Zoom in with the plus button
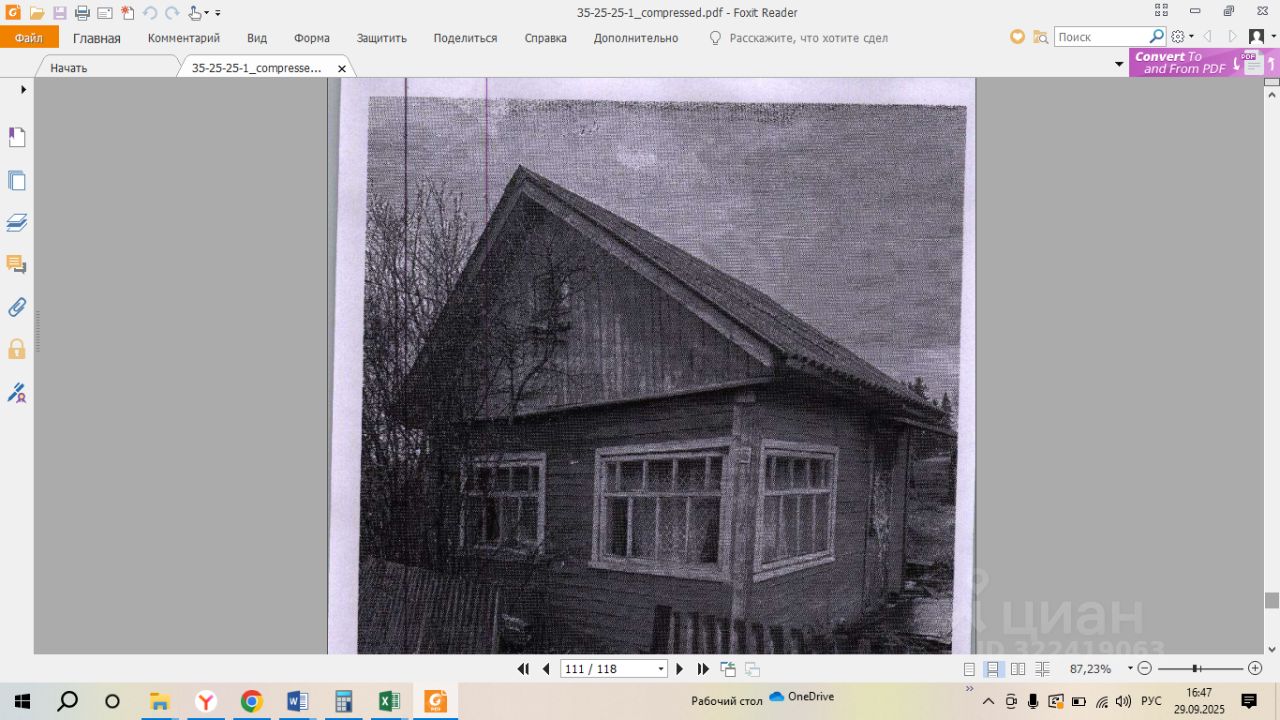 [1255, 668]
